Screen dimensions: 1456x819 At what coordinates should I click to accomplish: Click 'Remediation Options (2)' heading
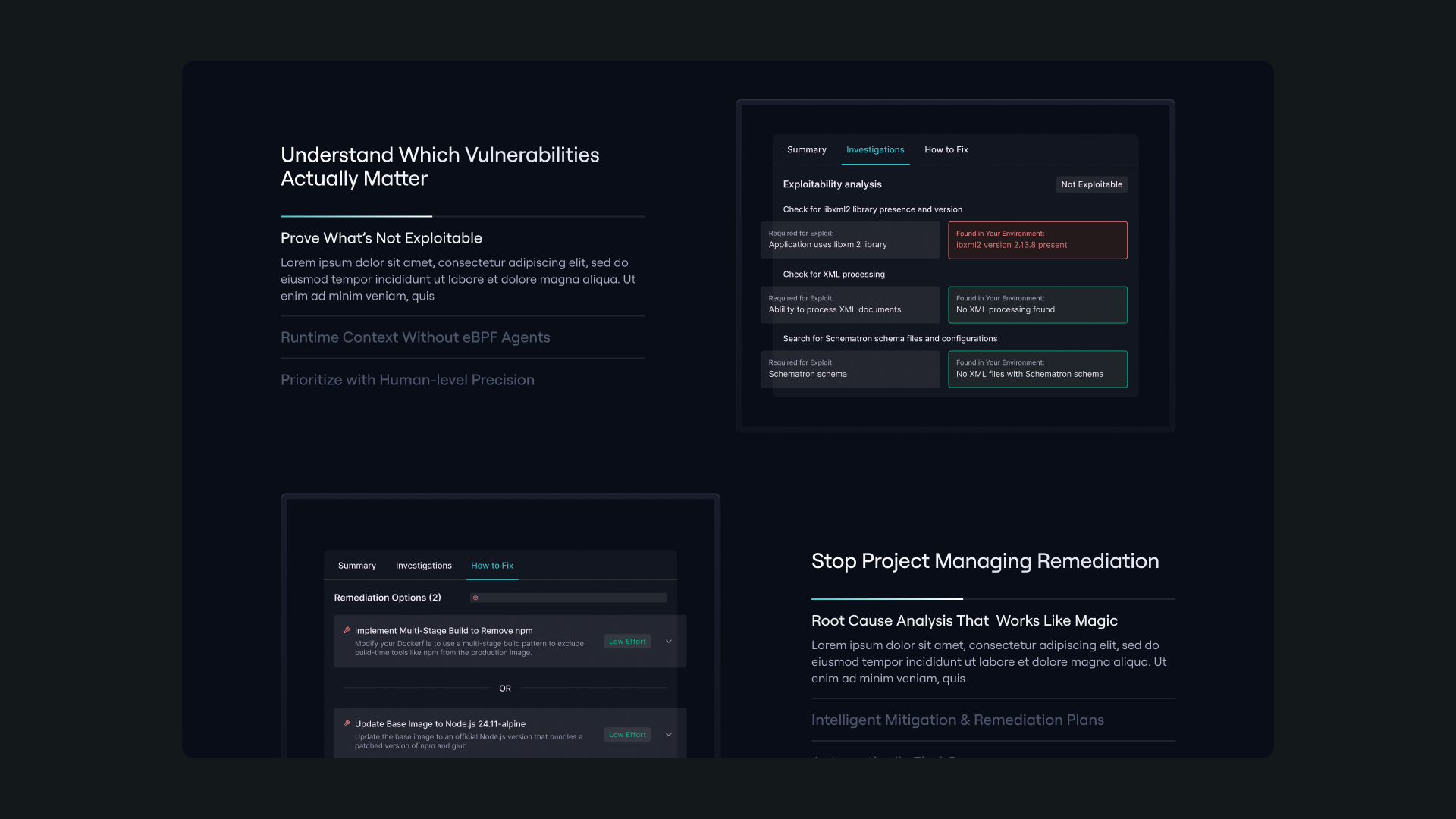(388, 598)
